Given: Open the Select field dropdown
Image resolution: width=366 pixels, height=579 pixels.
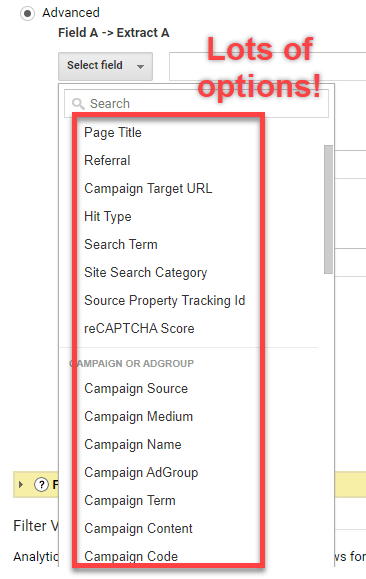Looking at the screenshot, I should (105, 66).
